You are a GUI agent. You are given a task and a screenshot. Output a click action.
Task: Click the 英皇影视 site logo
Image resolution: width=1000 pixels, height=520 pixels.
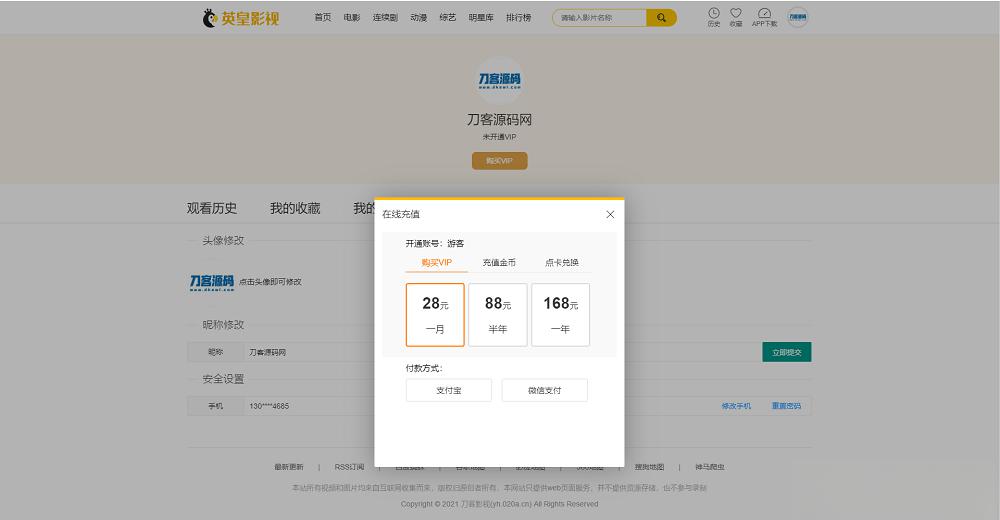point(241,18)
